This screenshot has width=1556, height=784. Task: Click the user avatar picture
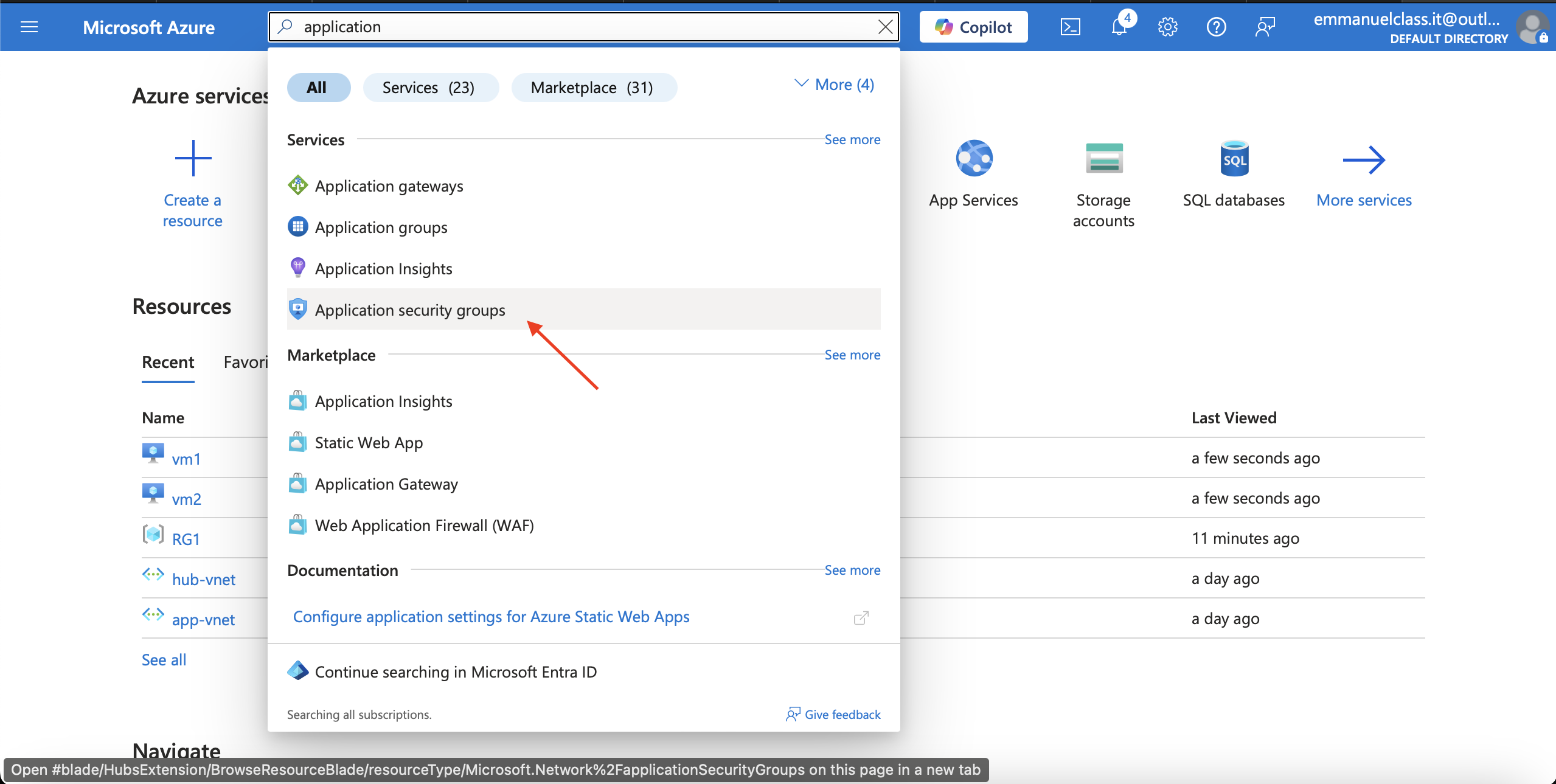click(x=1532, y=27)
